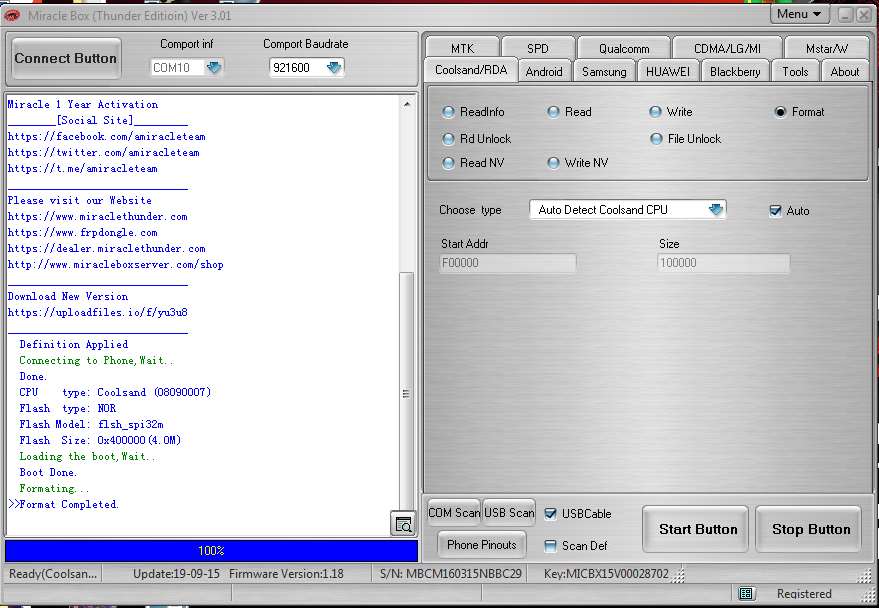Click the Start Button
The width and height of the screenshot is (879, 608).
tap(698, 530)
